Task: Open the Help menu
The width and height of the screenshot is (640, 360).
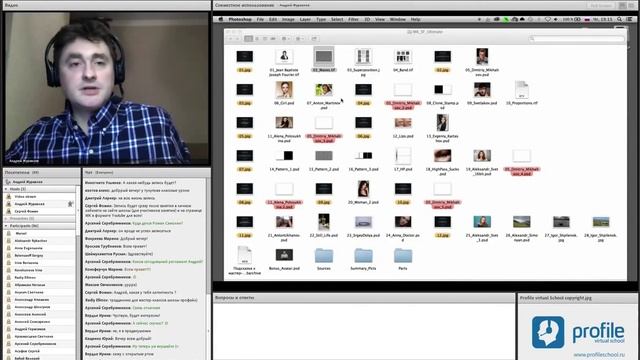Action: coord(415,19)
